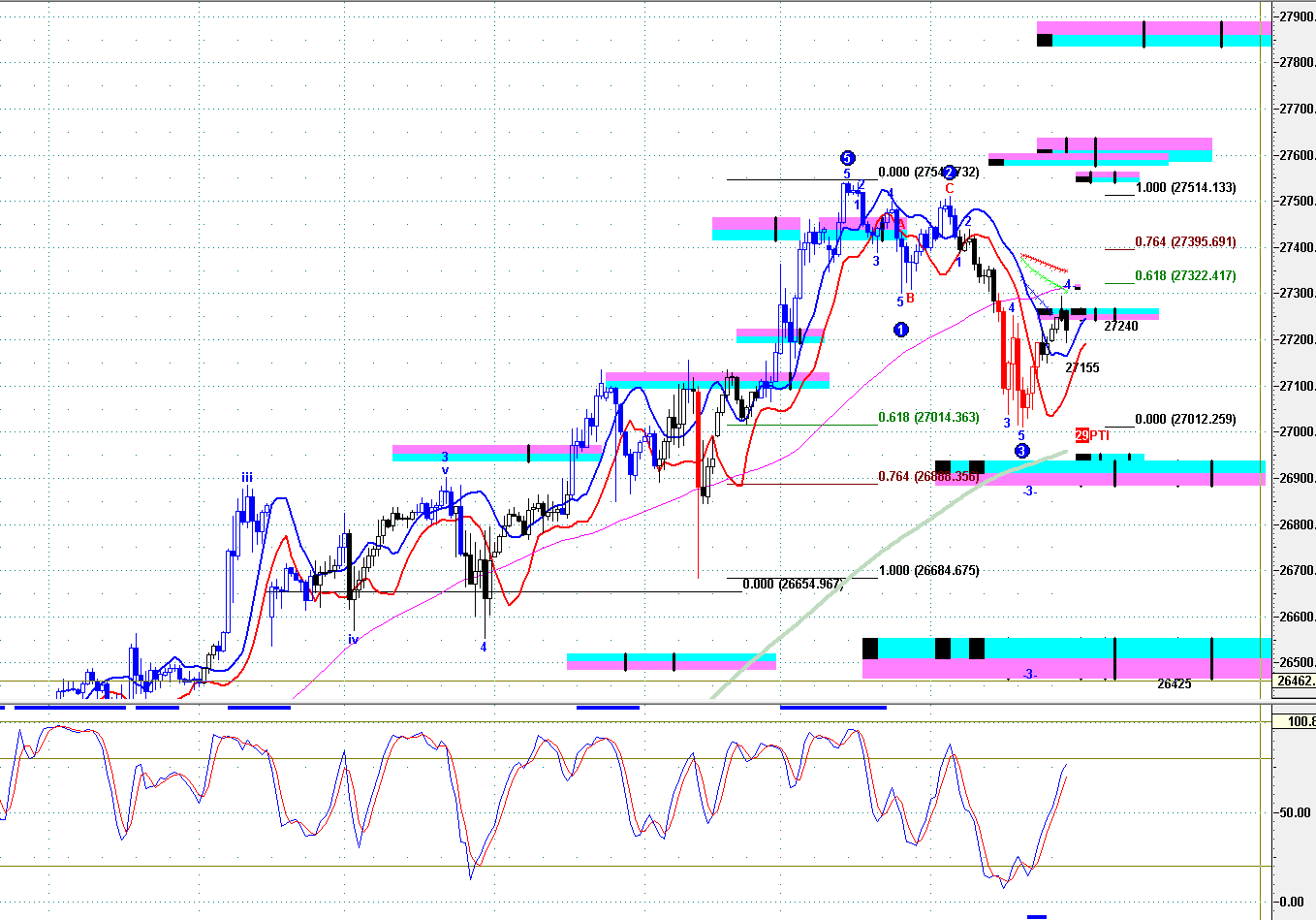Click the circled 5 wave label at the peak
The height and width of the screenshot is (920, 1316).
pos(847,158)
